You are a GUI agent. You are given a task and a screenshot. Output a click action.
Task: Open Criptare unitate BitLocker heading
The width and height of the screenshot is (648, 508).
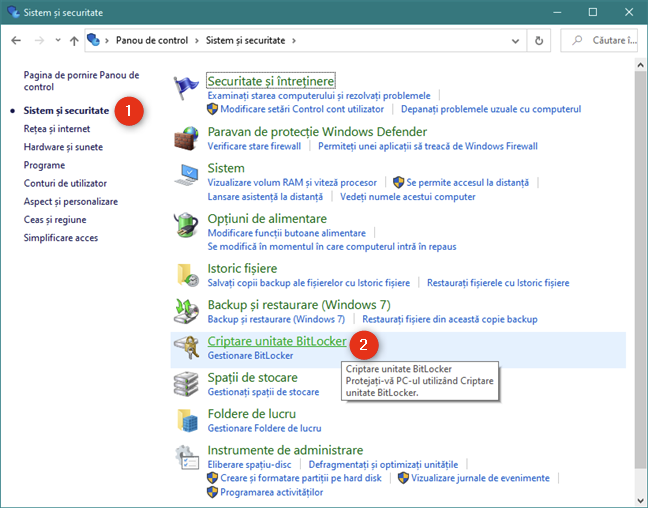coord(277,341)
